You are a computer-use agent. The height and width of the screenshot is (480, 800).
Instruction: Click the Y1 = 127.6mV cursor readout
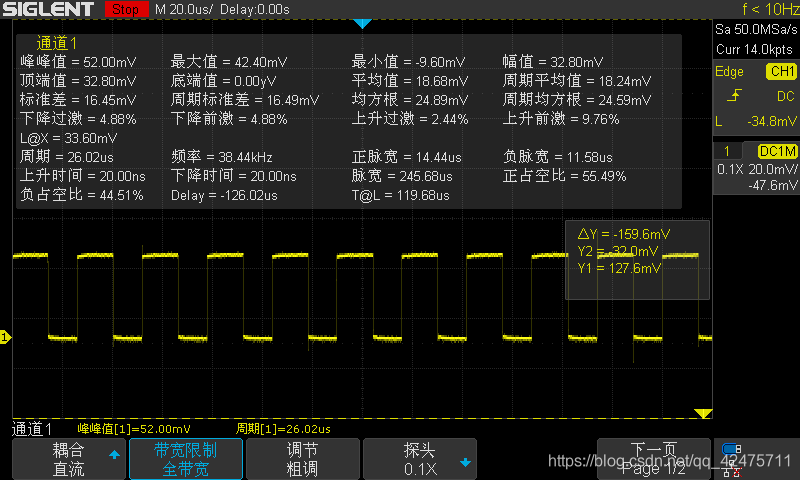click(x=619, y=268)
